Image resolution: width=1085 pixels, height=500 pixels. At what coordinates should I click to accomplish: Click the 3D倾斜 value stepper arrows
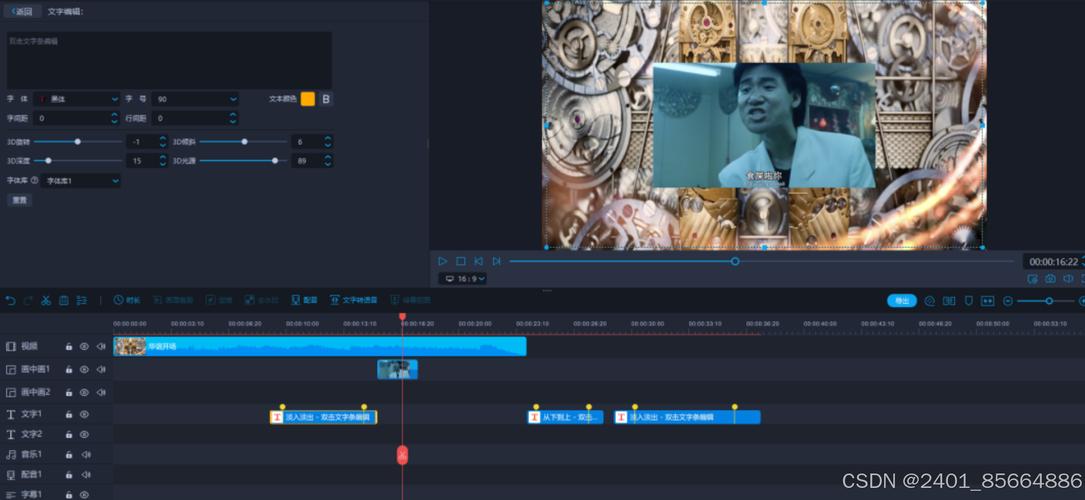tap(327, 141)
